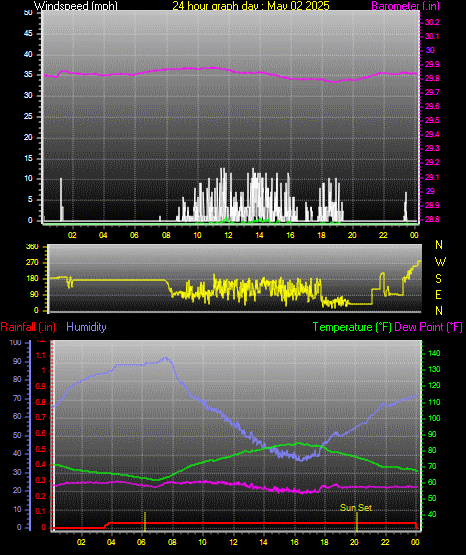Click the 40 temperature scale value
466x555 pixels.
pos(432,514)
